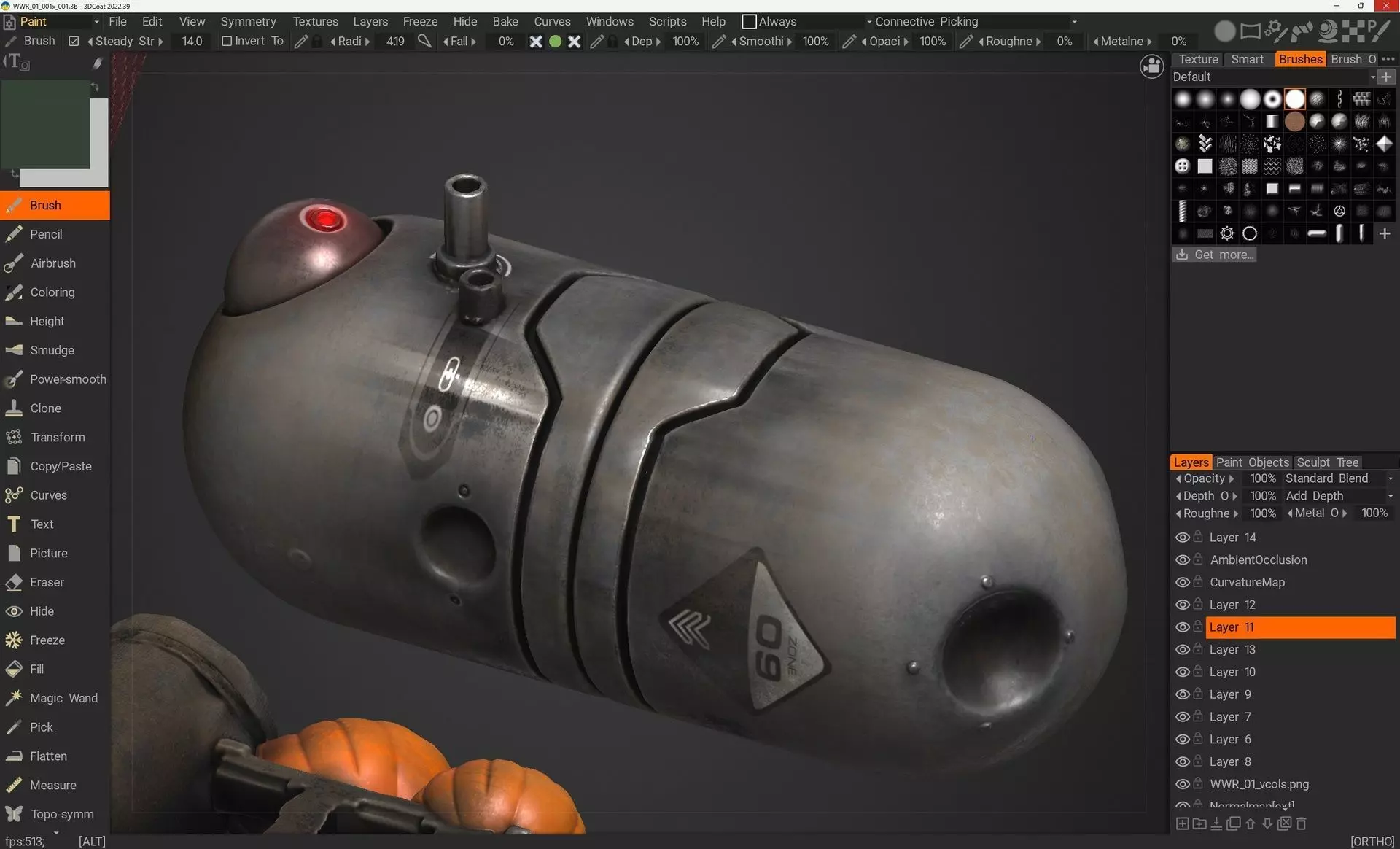Choose the Magic Wand tool
This screenshot has width=1400, height=849.
pyautogui.click(x=63, y=698)
